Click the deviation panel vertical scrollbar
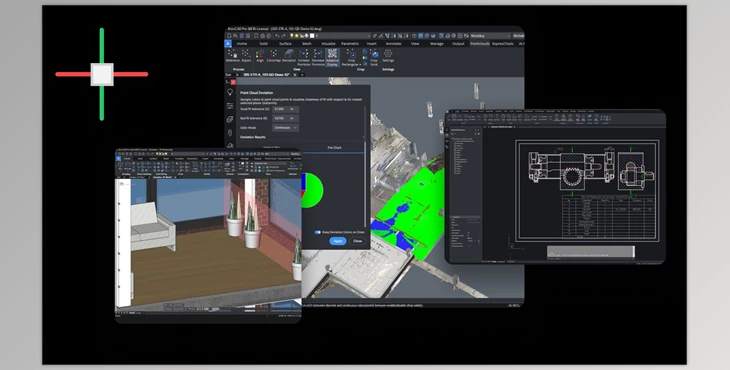The width and height of the screenshot is (730, 370). 365,184
